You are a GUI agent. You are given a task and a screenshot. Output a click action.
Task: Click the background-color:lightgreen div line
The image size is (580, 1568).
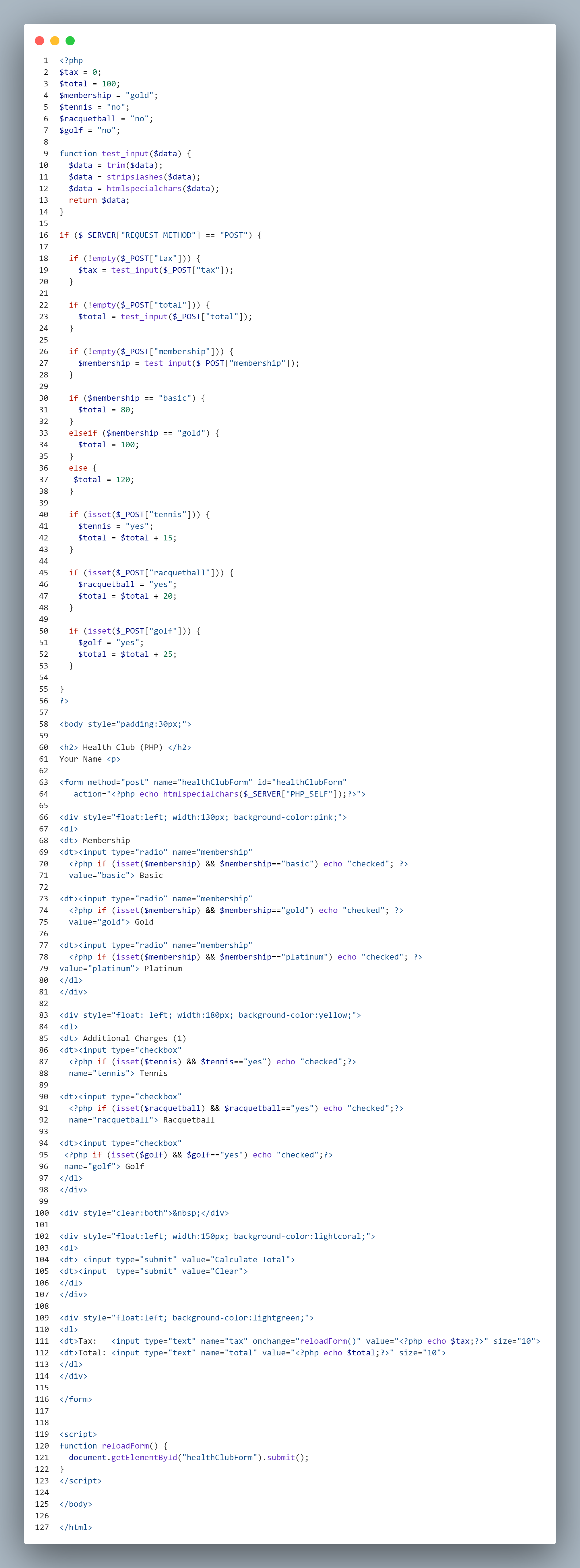[x=186, y=1317]
